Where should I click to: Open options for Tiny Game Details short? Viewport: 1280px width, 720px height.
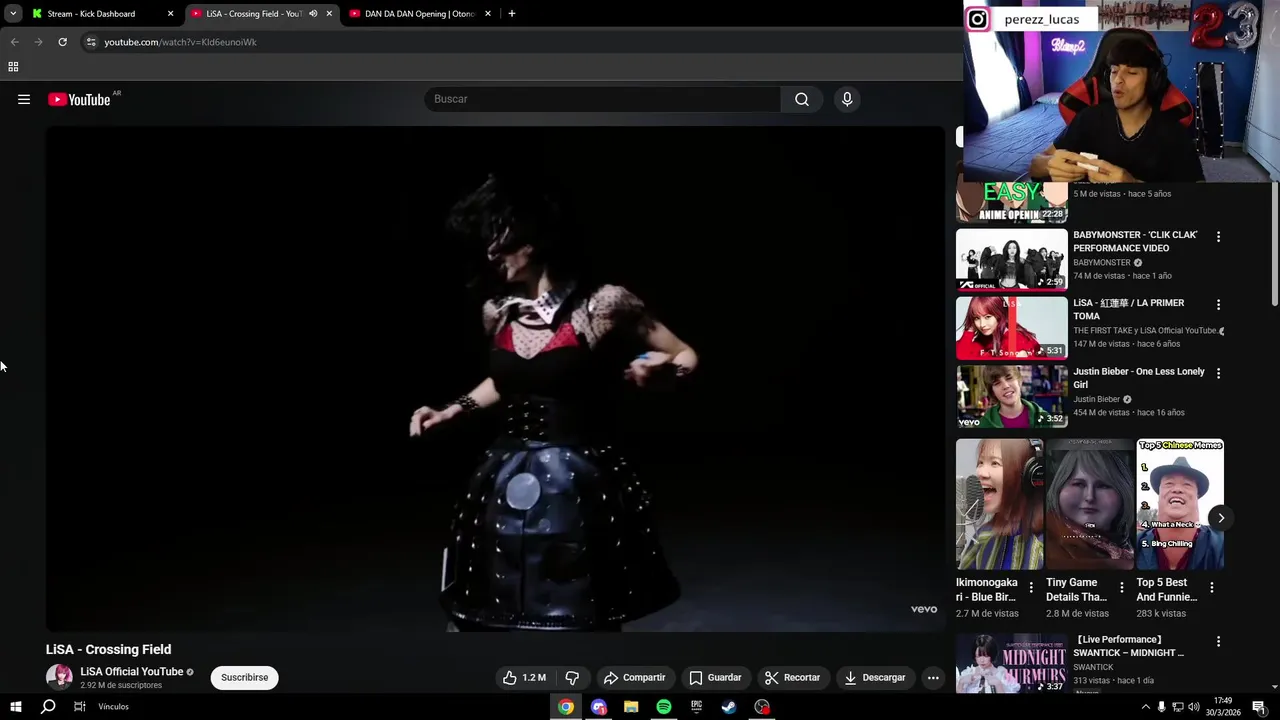click(x=1121, y=588)
